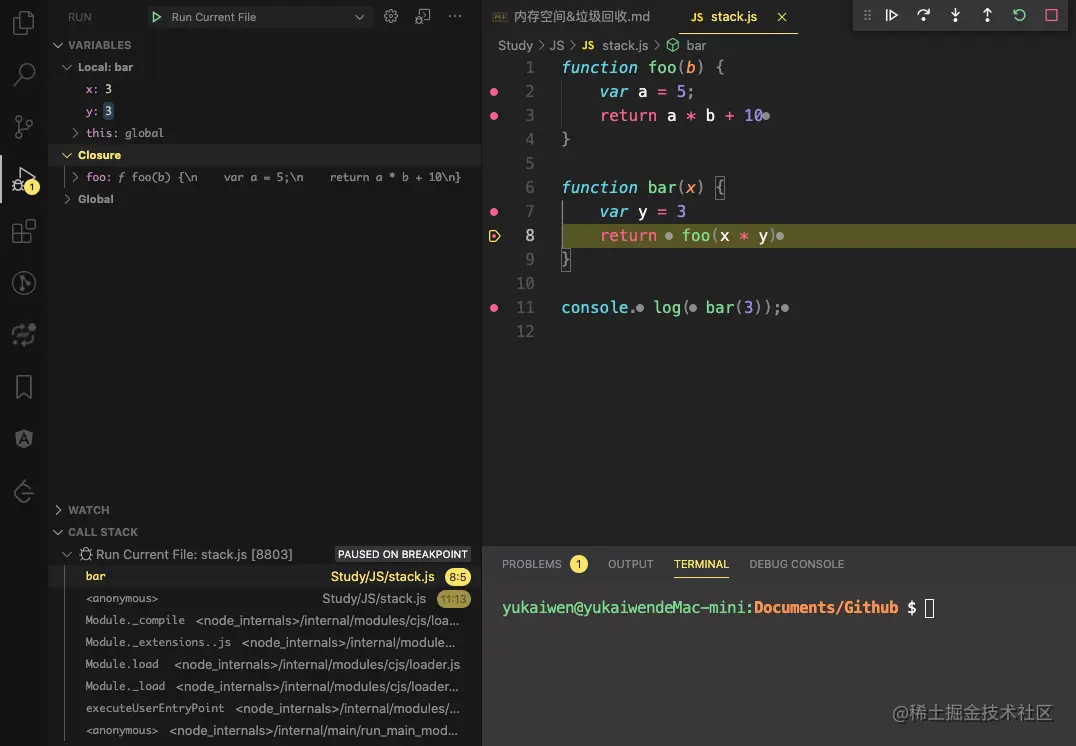Viewport: 1076px width, 746px height.
Task: Toggle inline breakpoint before foo on line 8
Action: click(668, 236)
